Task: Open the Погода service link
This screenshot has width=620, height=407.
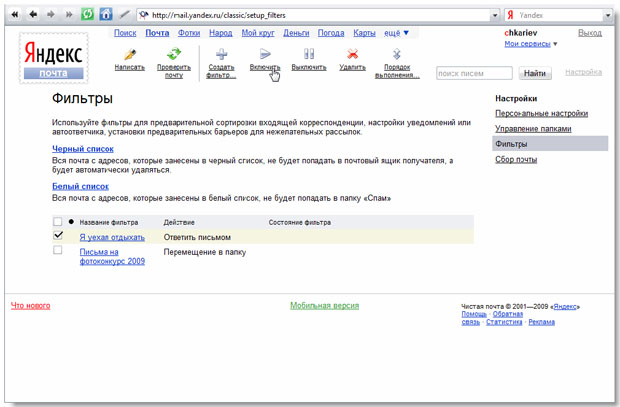Action: pos(331,33)
